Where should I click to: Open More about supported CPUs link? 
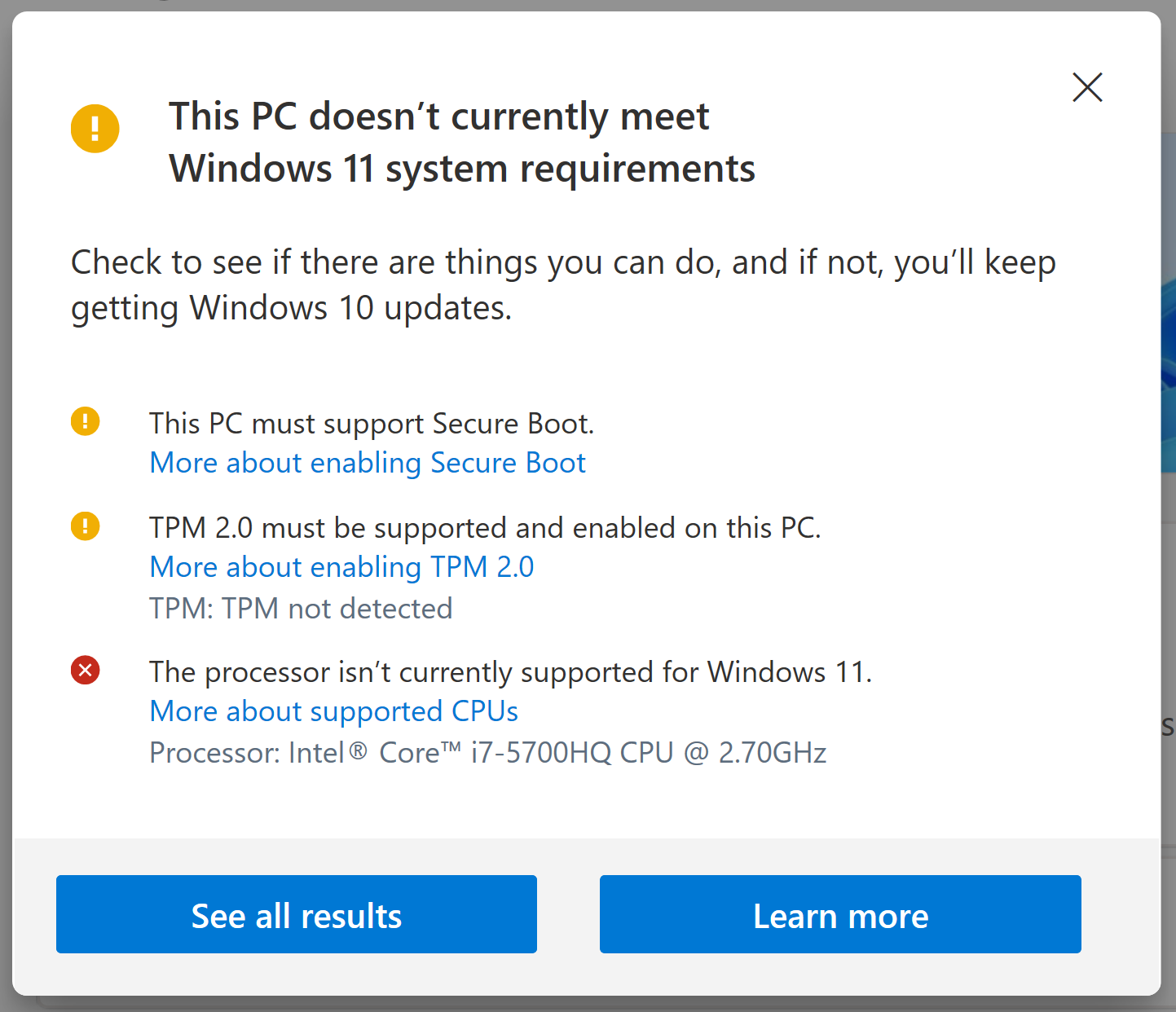coord(333,711)
